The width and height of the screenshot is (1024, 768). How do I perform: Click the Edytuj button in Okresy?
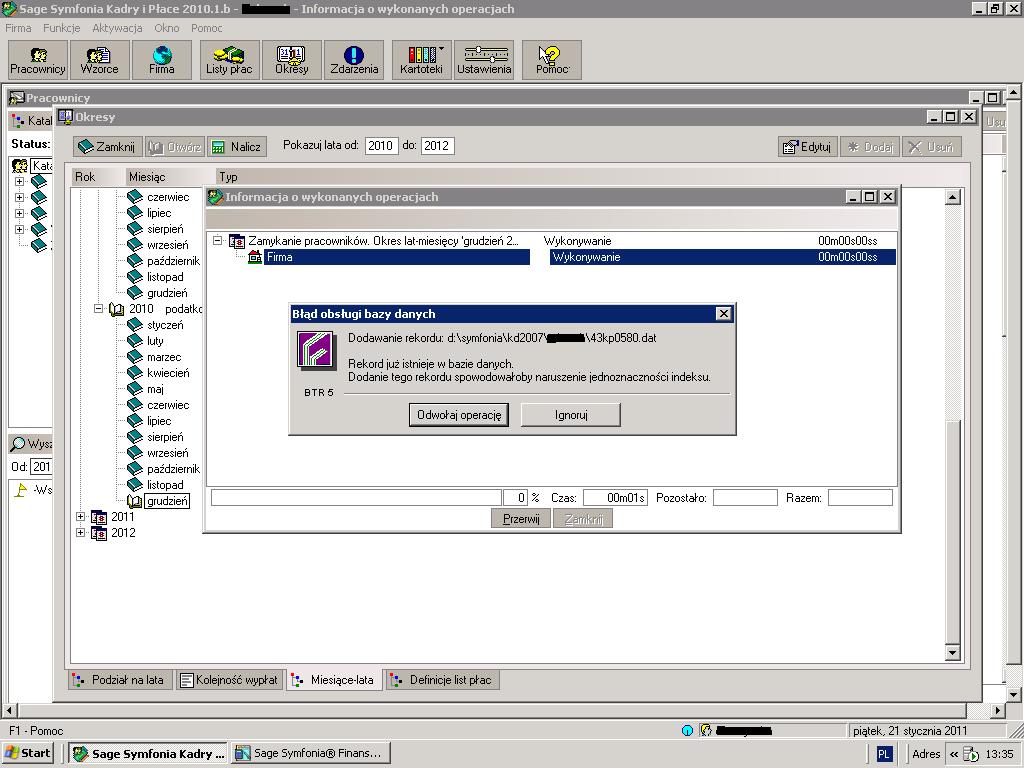pyautogui.click(x=808, y=147)
